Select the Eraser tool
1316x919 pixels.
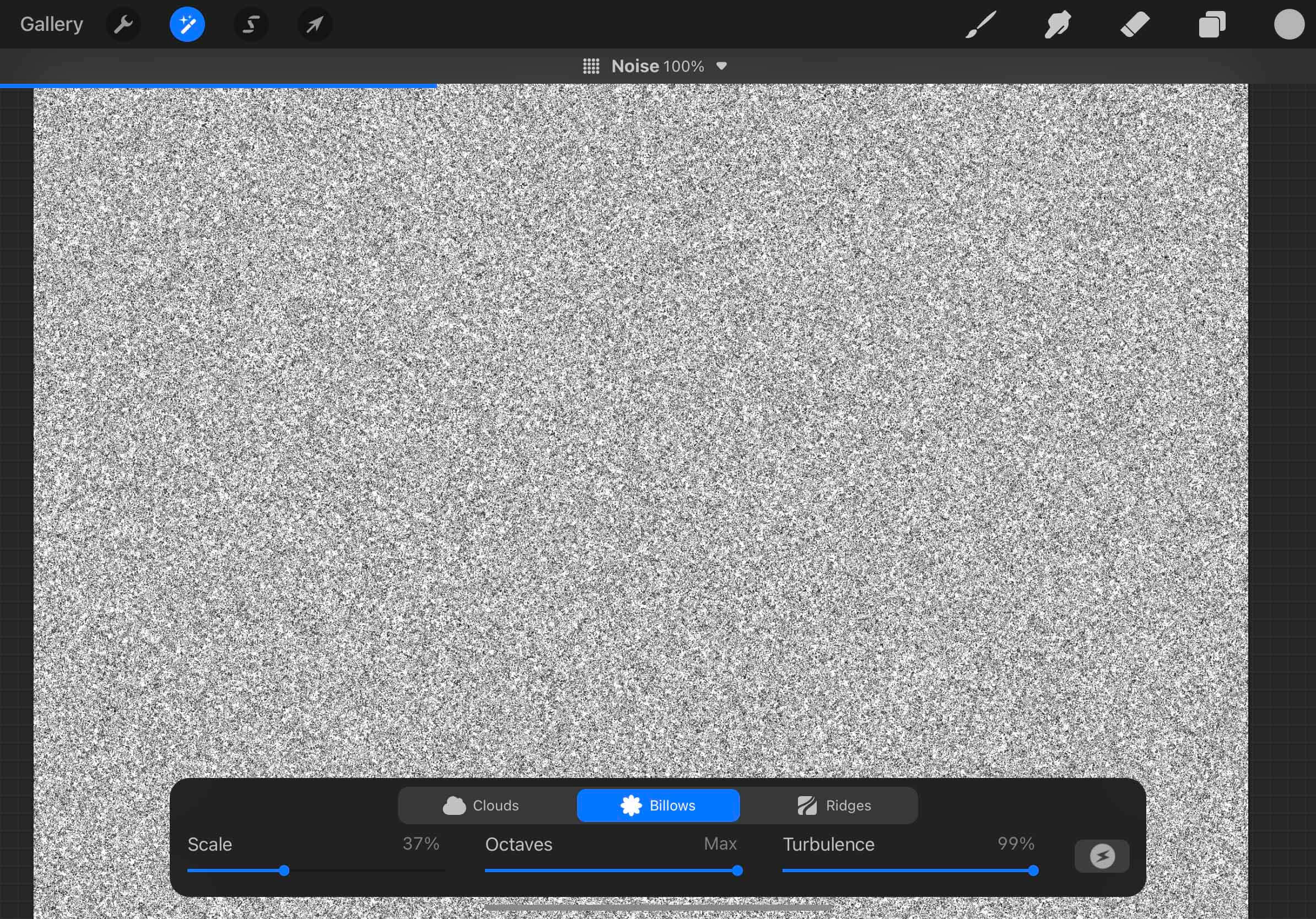point(1134,24)
